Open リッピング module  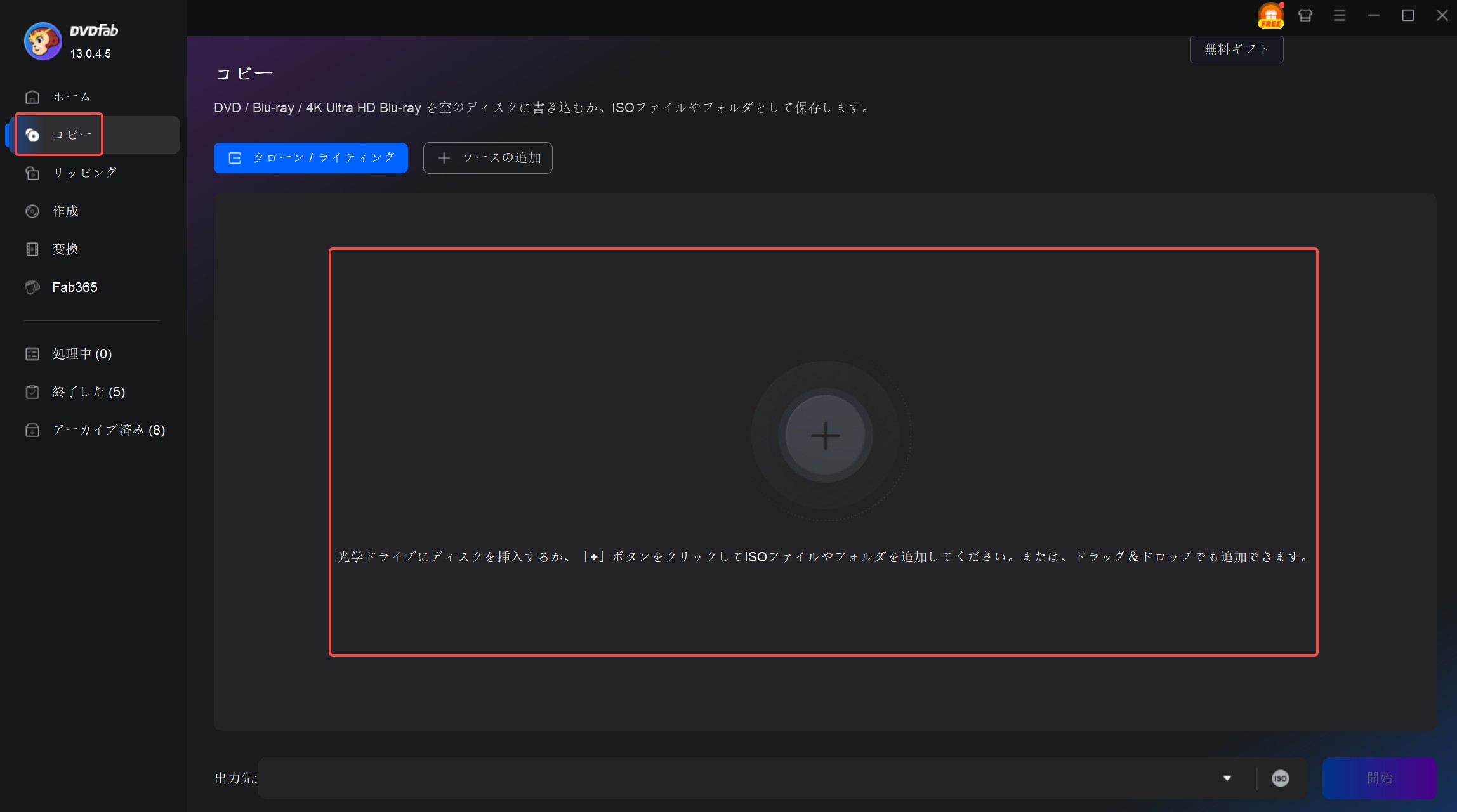pyautogui.click(x=84, y=173)
